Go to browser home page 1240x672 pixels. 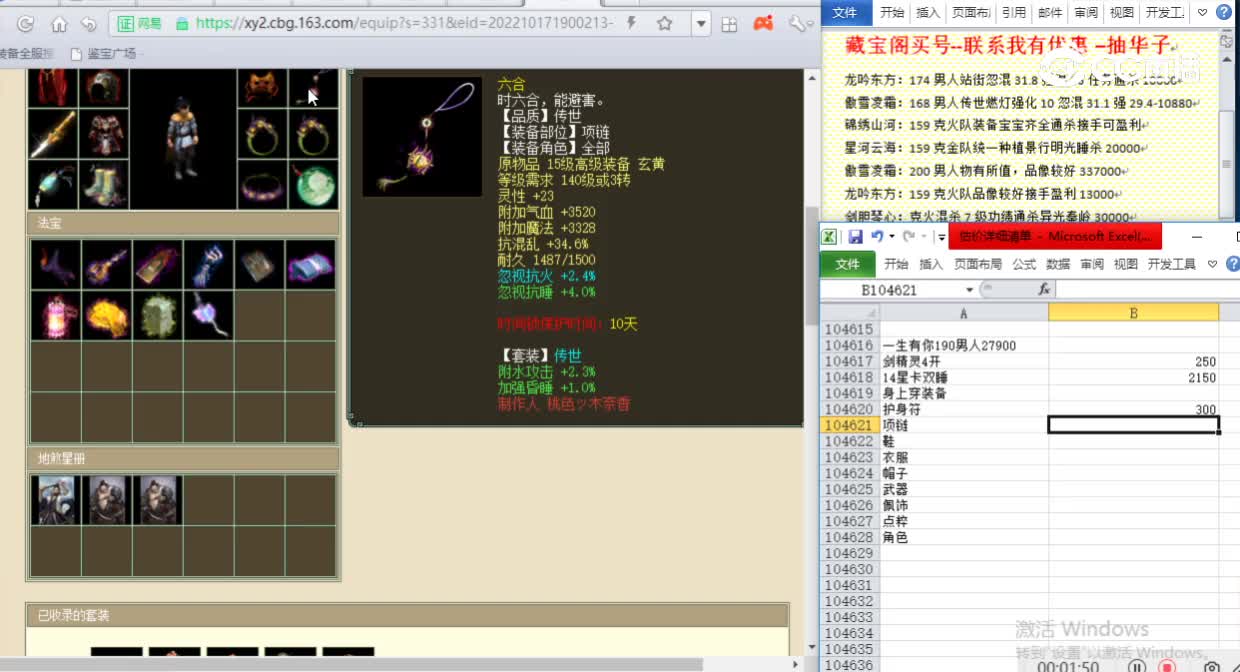(x=59, y=24)
